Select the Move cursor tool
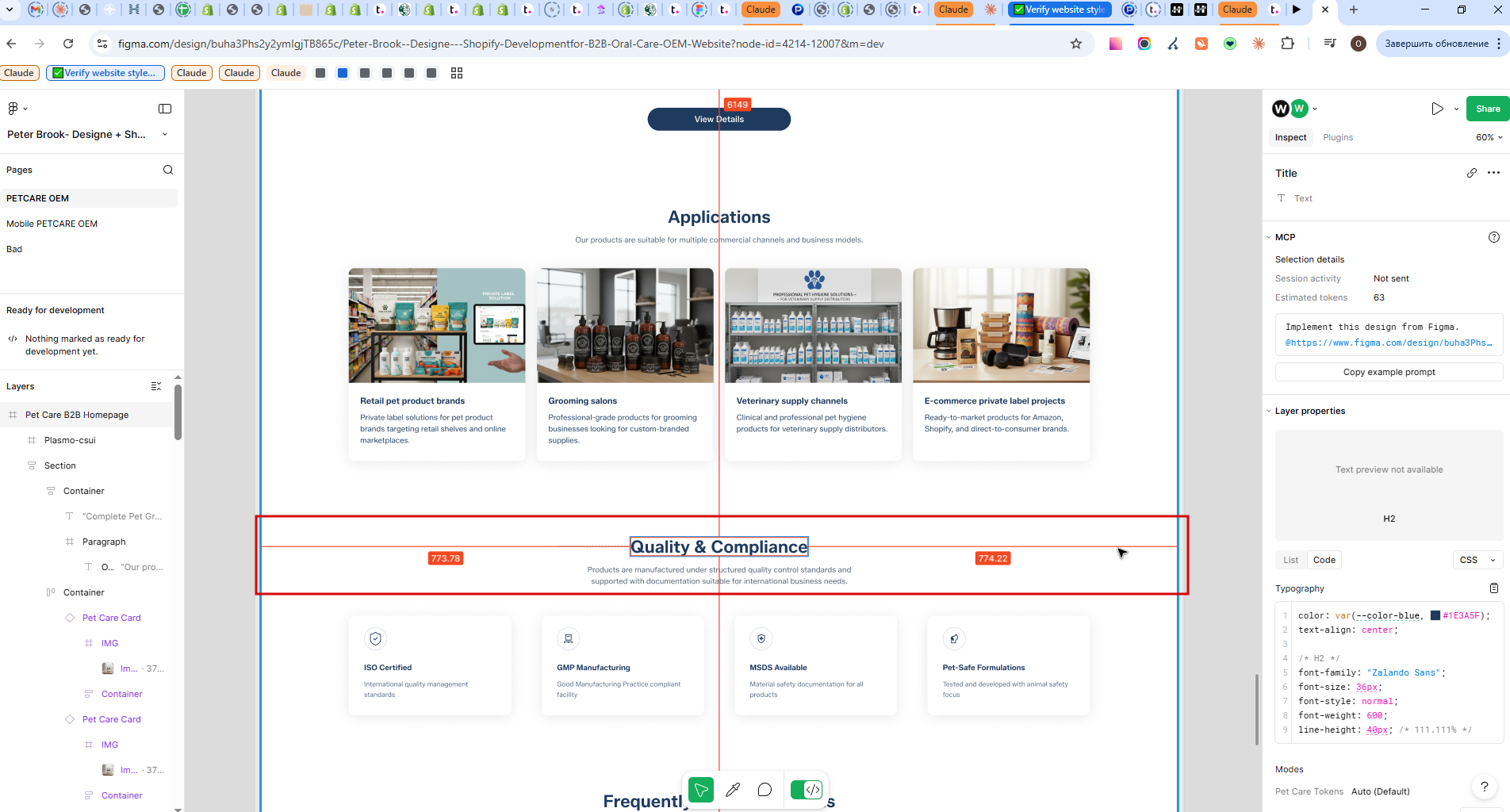1510x812 pixels. [701, 790]
